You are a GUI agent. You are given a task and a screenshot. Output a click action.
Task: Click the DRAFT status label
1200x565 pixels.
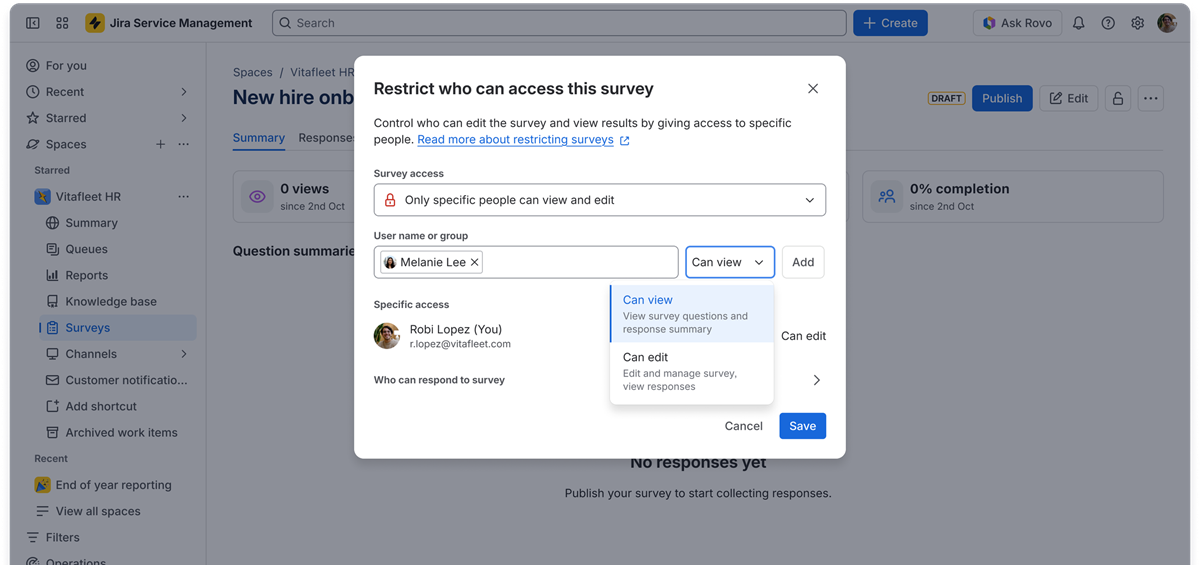point(946,98)
